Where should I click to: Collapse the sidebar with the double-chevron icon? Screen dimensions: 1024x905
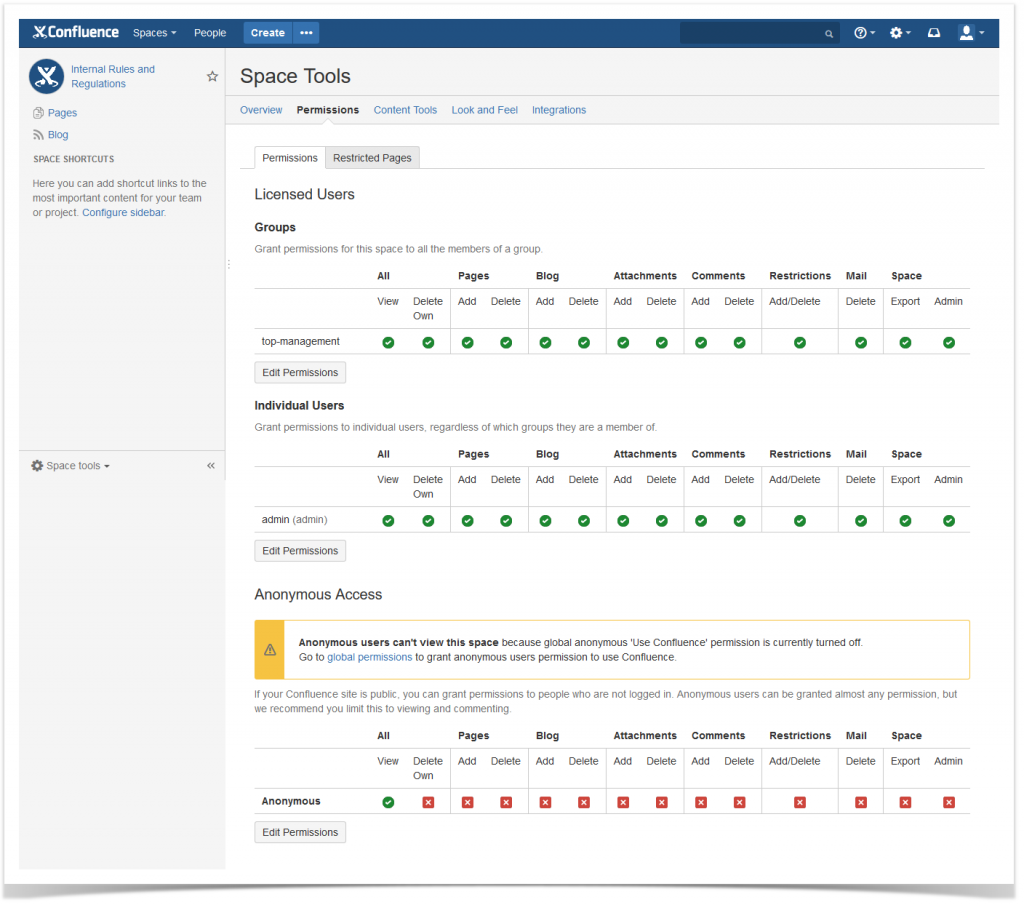pyautogui.click(x=211, y=466)
